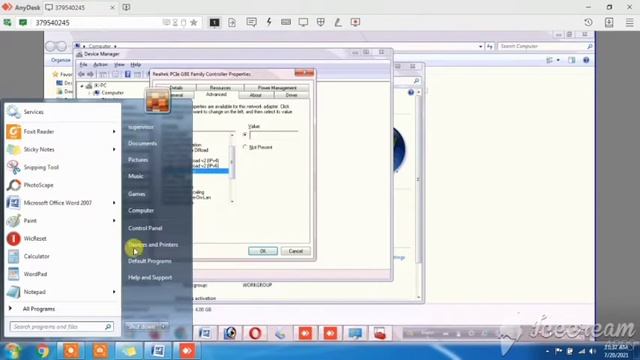Launch the Snipping Tool
640x360 pixels.
[x=62, y=167]
